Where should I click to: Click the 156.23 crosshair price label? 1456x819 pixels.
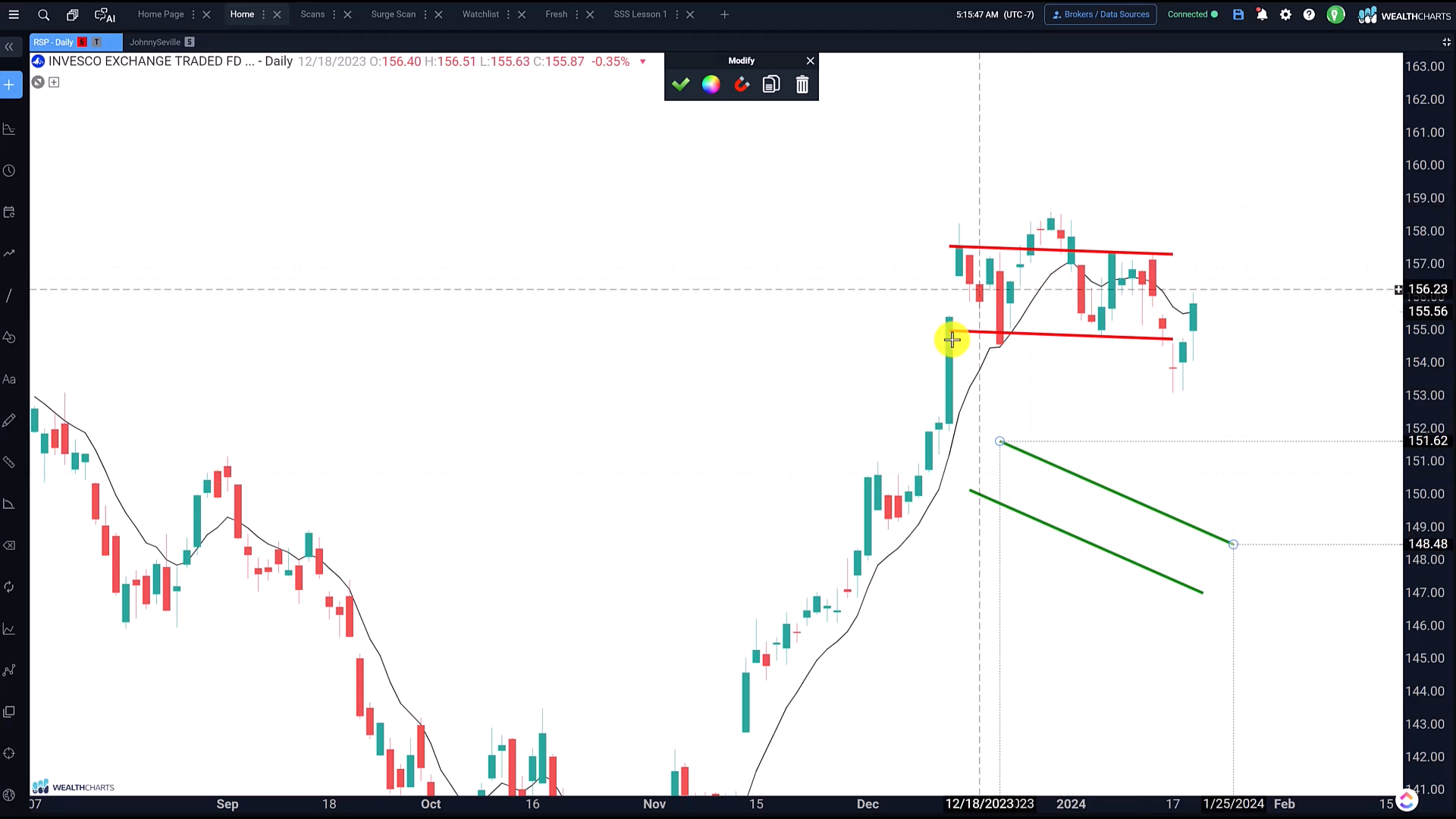1427,289
